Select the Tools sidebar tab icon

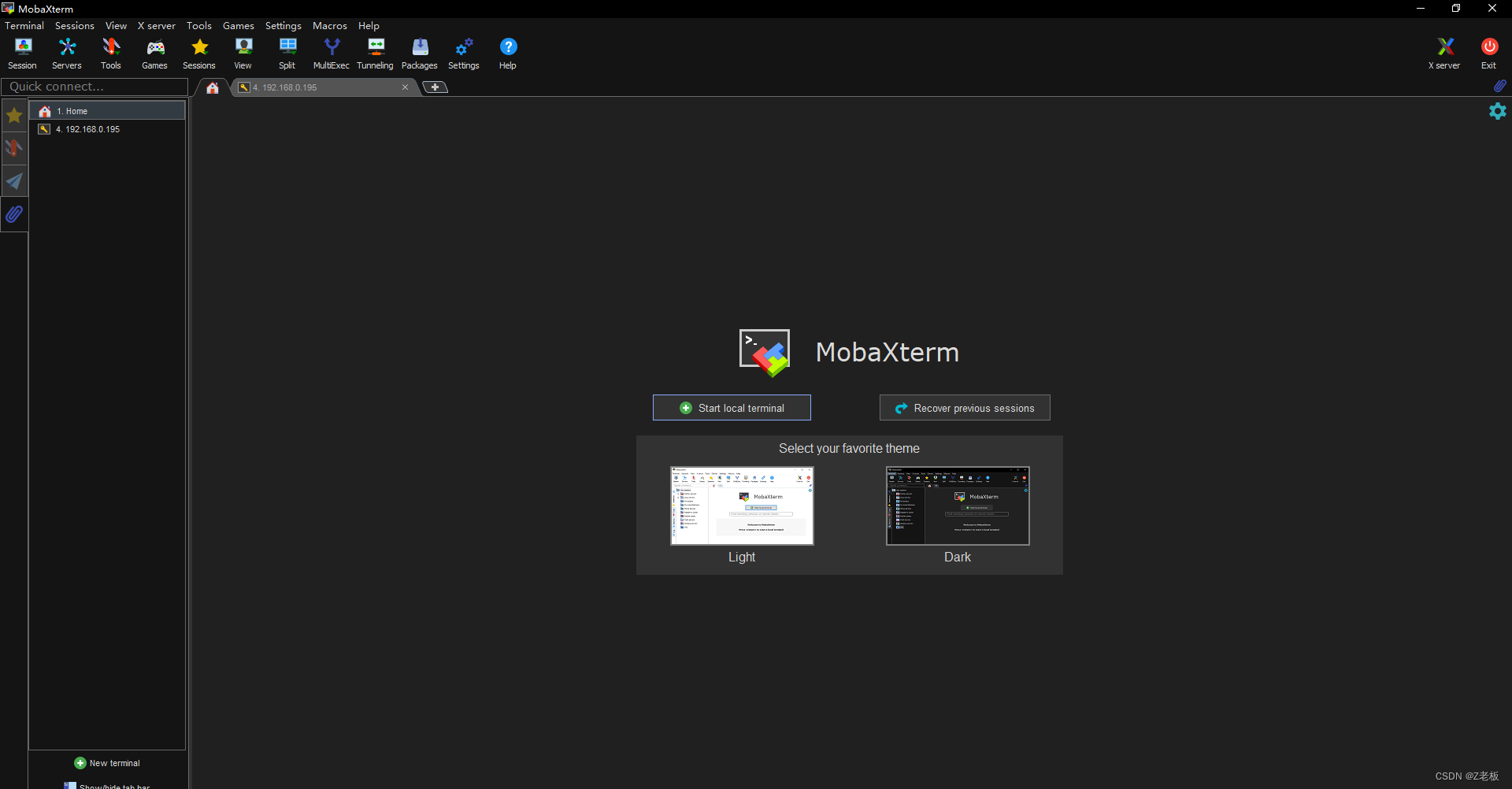(x=14, y=148)
